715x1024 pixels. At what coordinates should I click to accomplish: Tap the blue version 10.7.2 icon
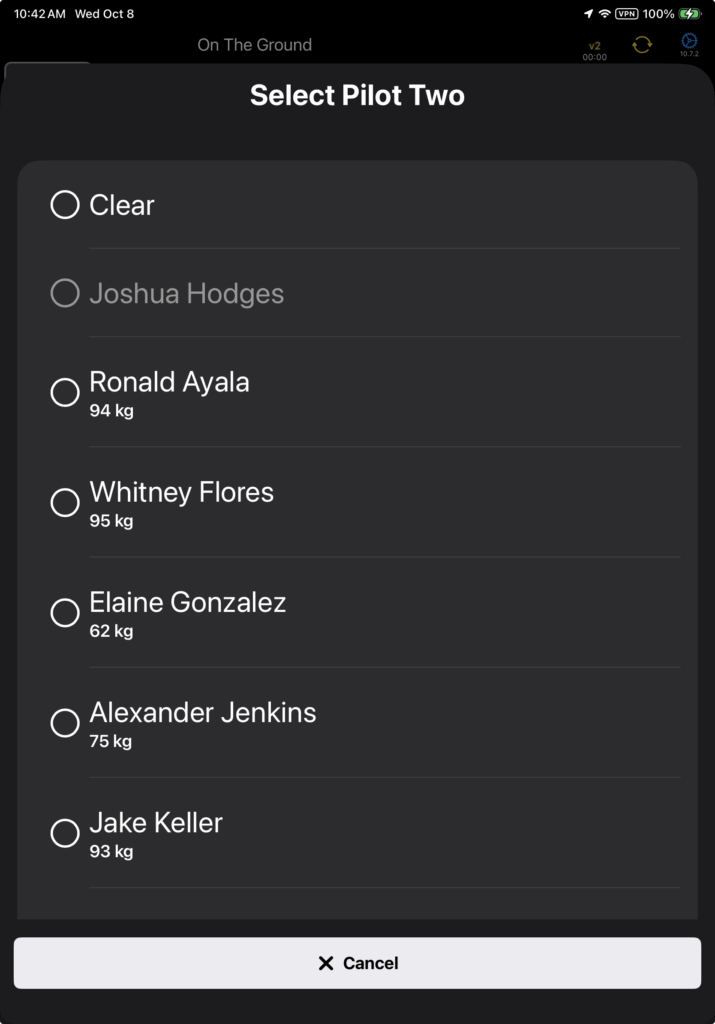[x=689, y=44]
